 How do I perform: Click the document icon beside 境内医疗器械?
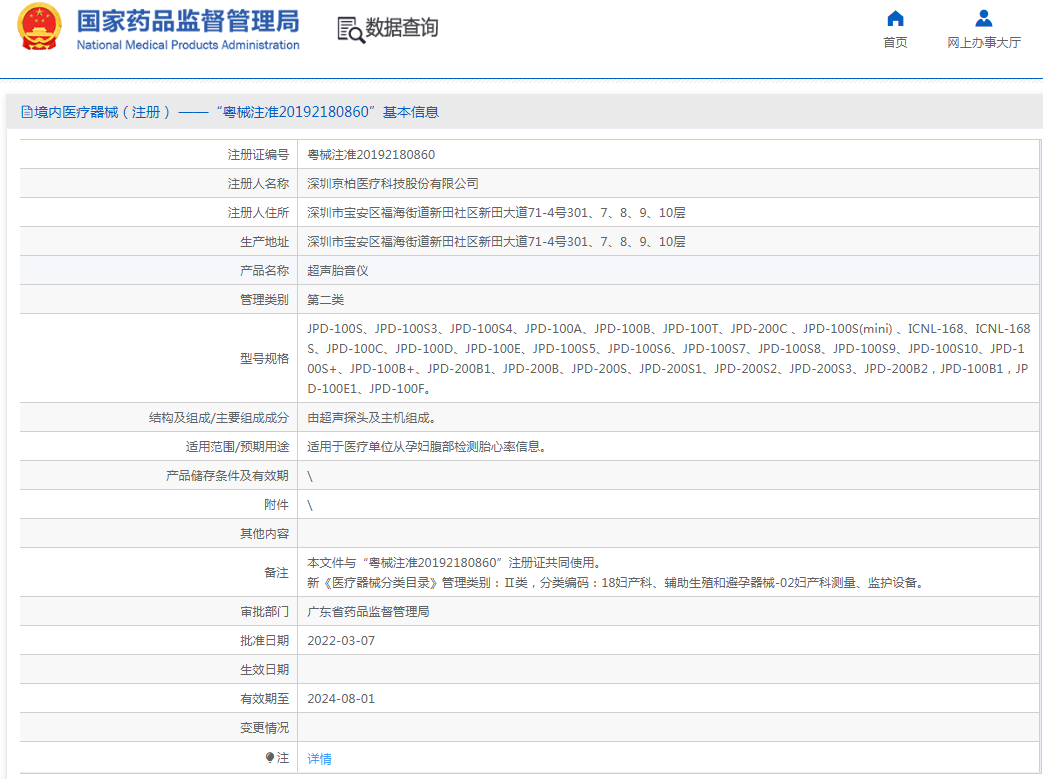(26, 112)
